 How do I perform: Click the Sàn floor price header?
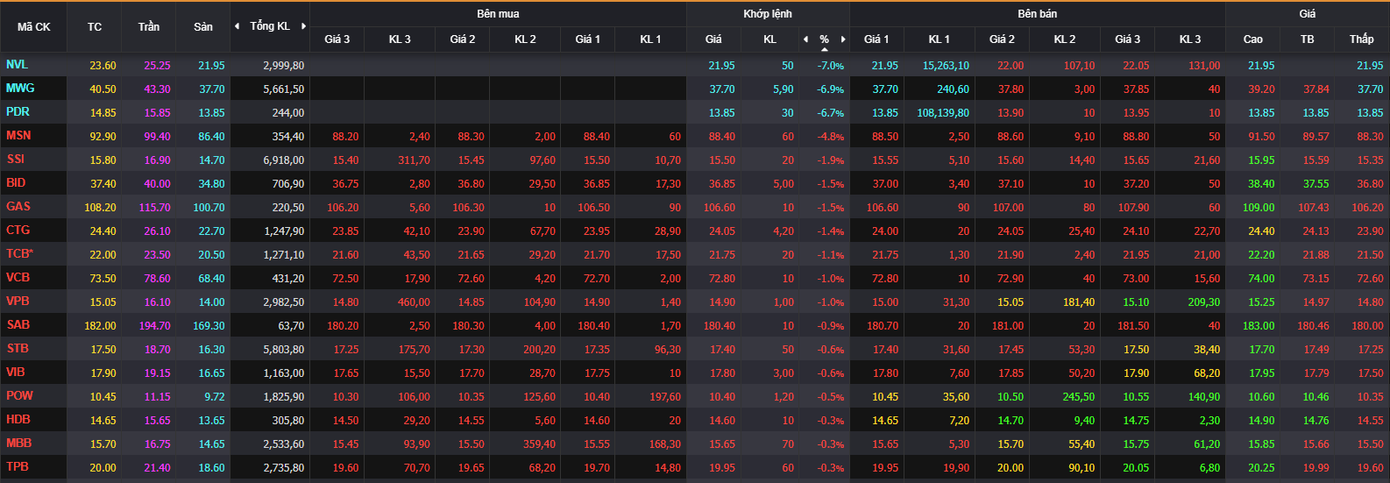(203, 27)
